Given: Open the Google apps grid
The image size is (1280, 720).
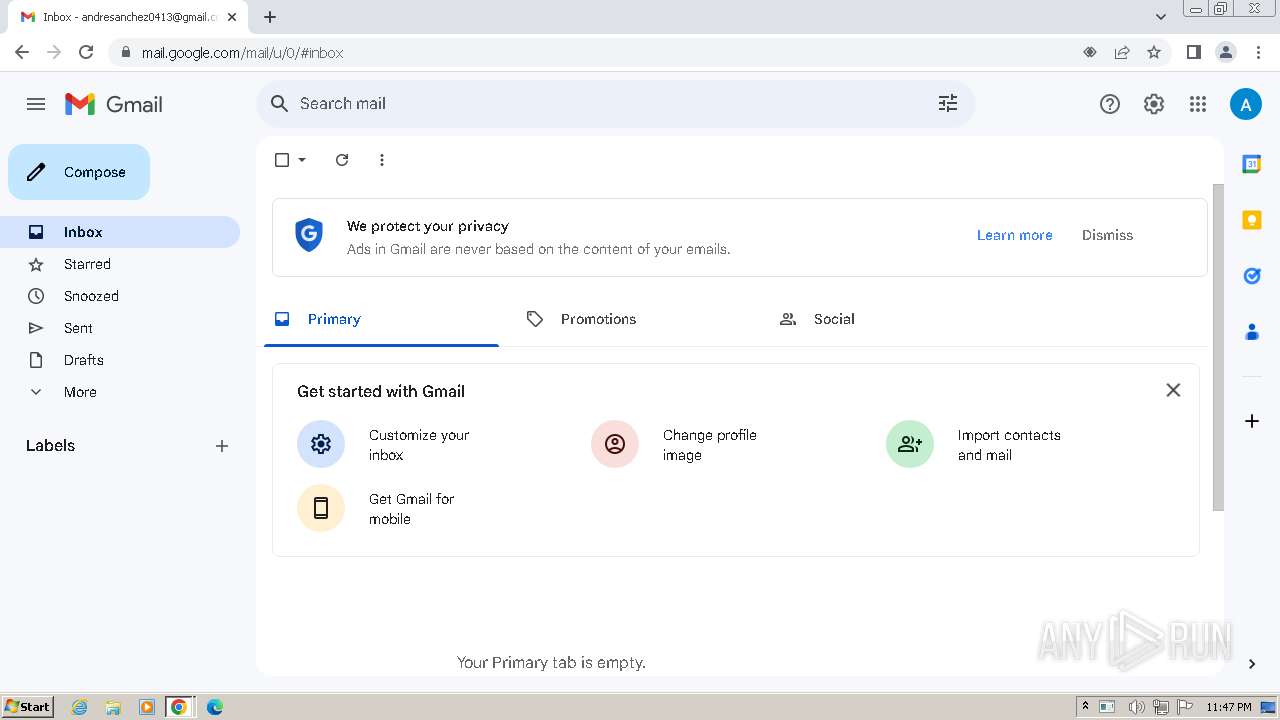Looking at the screenshot, I should coord(1198,104).
